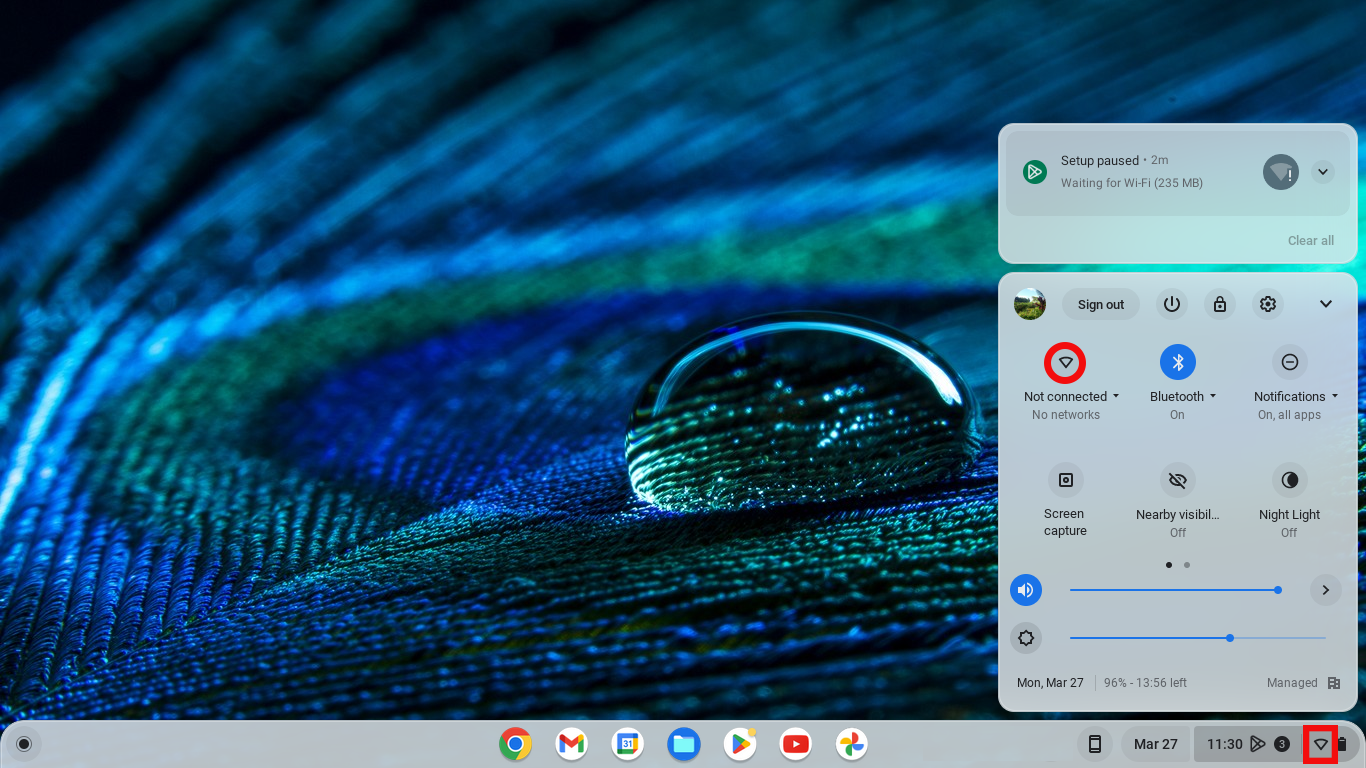
Task: Toggle Night Light on
Action: pos(1289,480)
